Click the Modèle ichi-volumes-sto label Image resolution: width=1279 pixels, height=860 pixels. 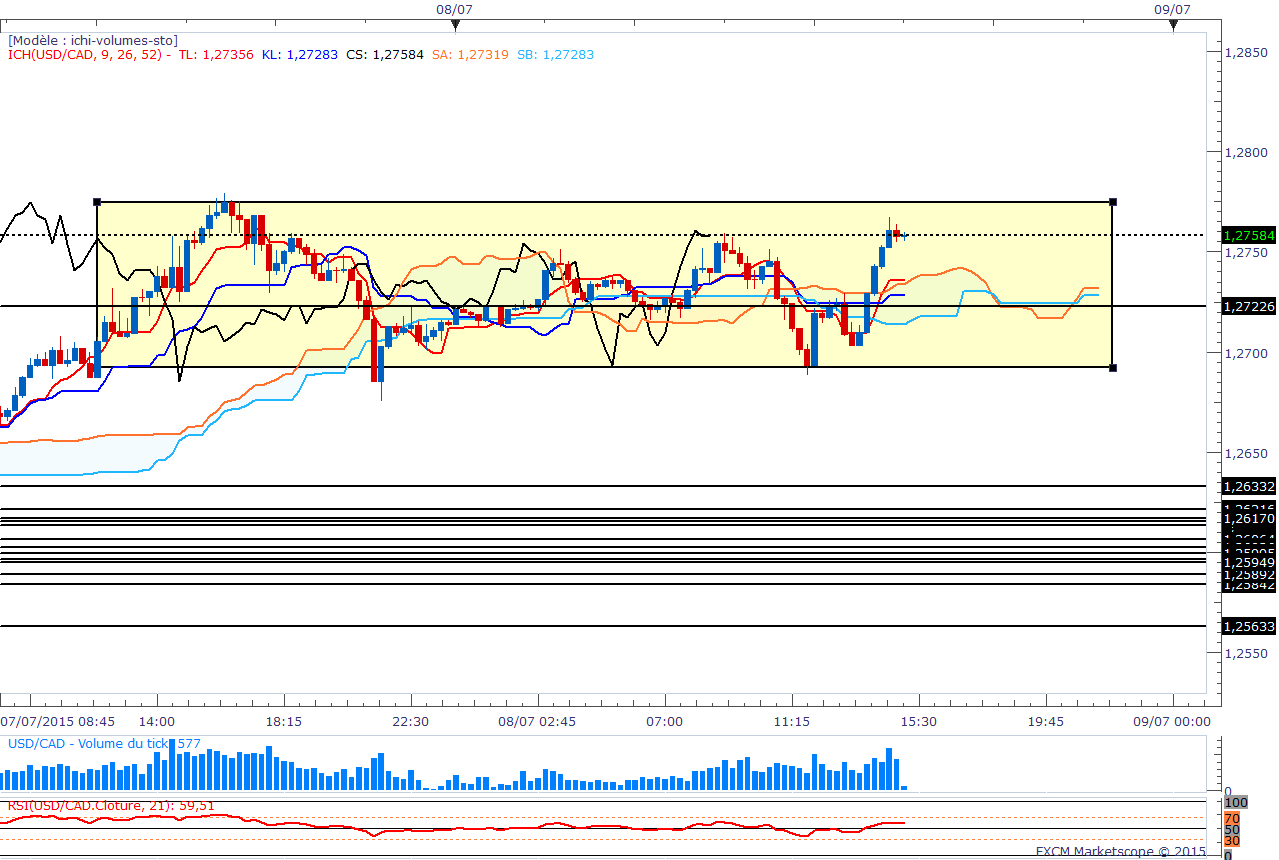coord(93,40)
